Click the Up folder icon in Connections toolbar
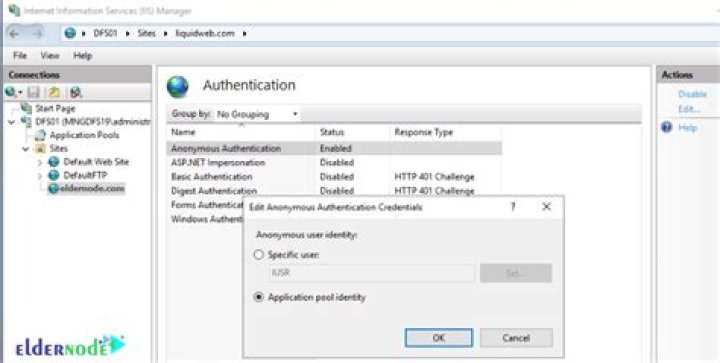Viewport: 720px width, 363px height. tap(55, 93)
